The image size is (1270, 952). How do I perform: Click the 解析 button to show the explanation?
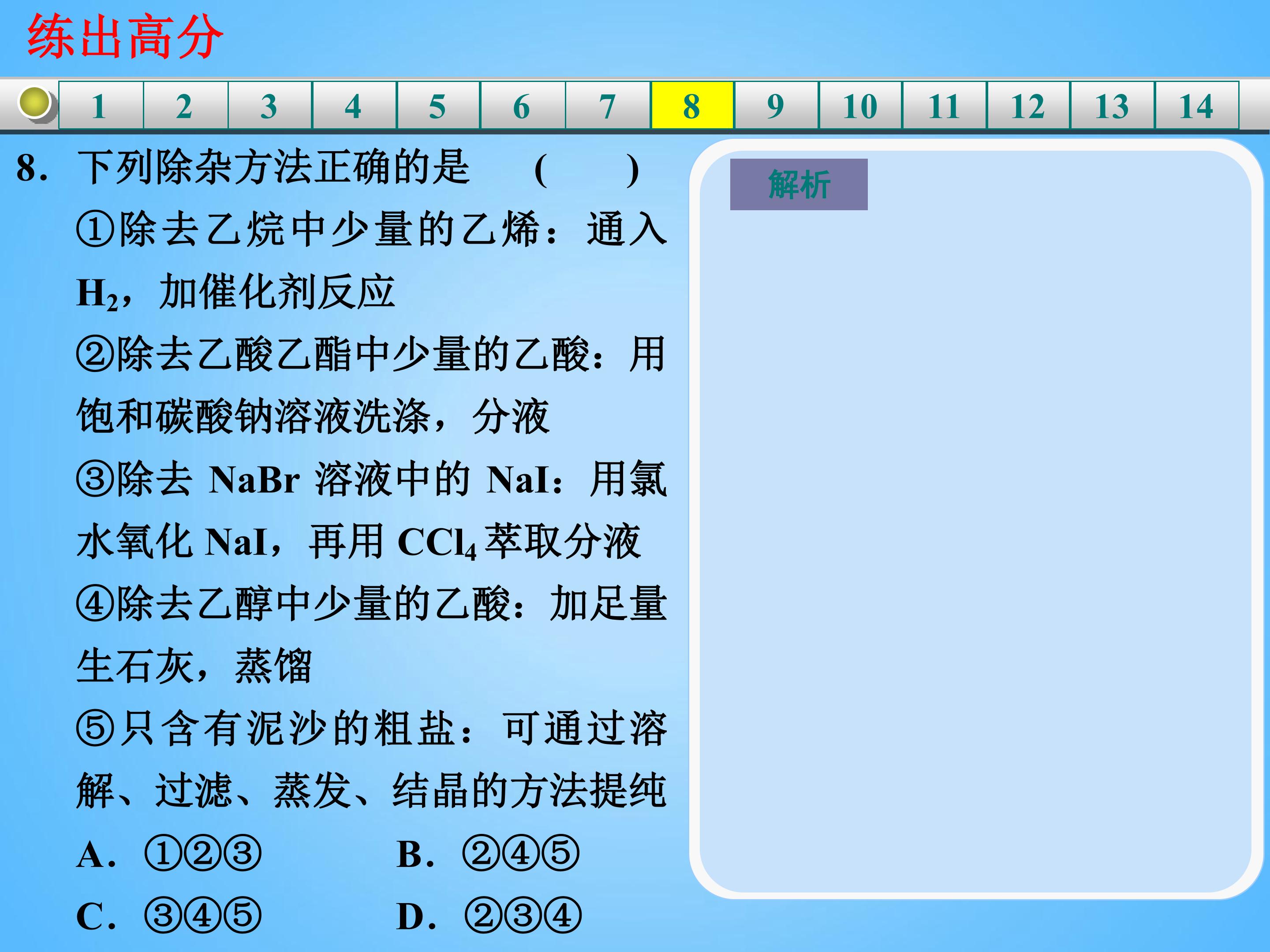[799, 184]
